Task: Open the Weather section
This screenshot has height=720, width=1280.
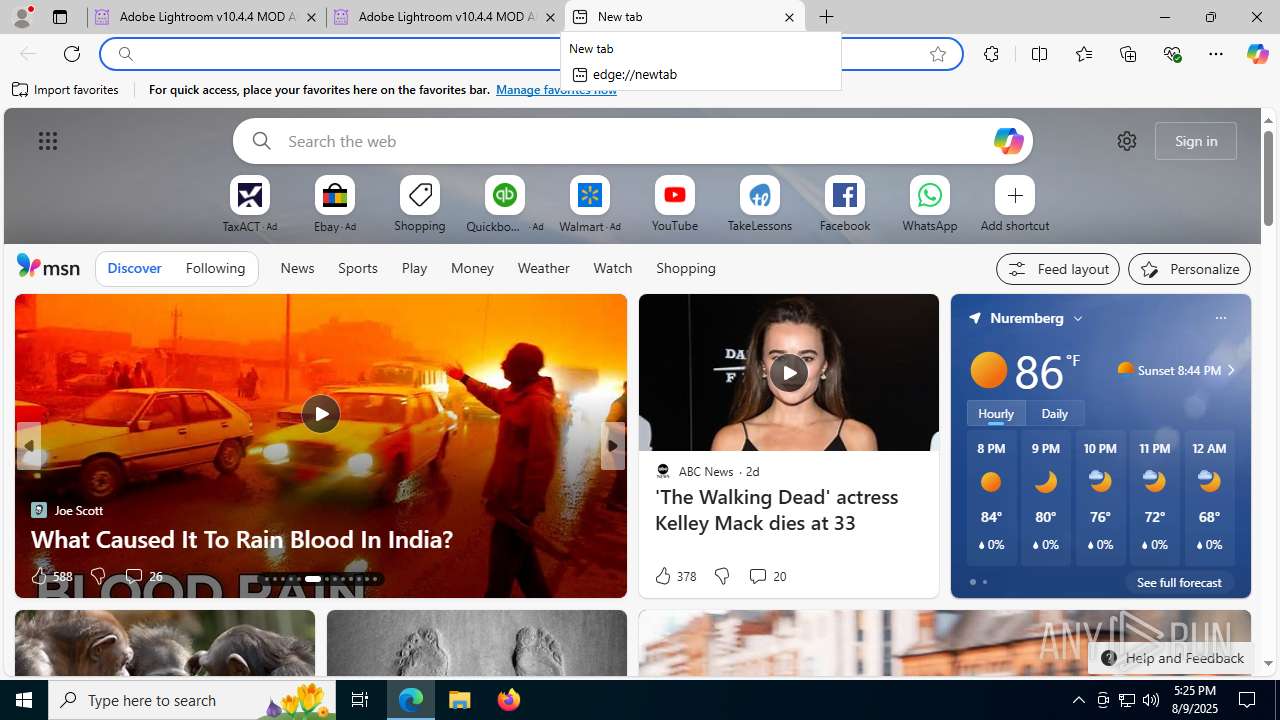Action: (x=543, y=268)
